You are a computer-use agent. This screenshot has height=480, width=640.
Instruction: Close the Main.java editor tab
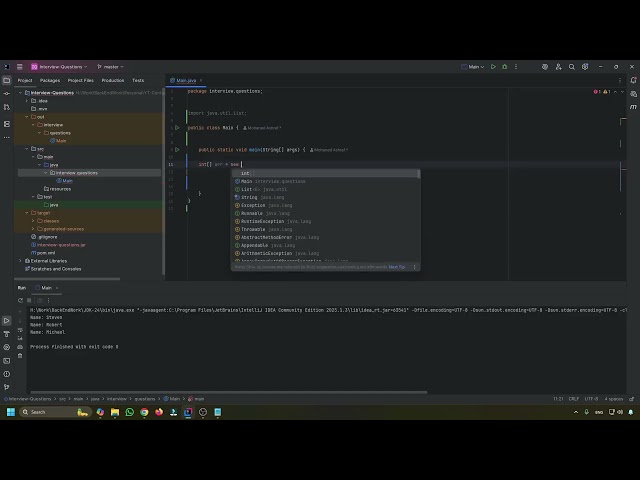pyautogui.click(x=201, y=80)
